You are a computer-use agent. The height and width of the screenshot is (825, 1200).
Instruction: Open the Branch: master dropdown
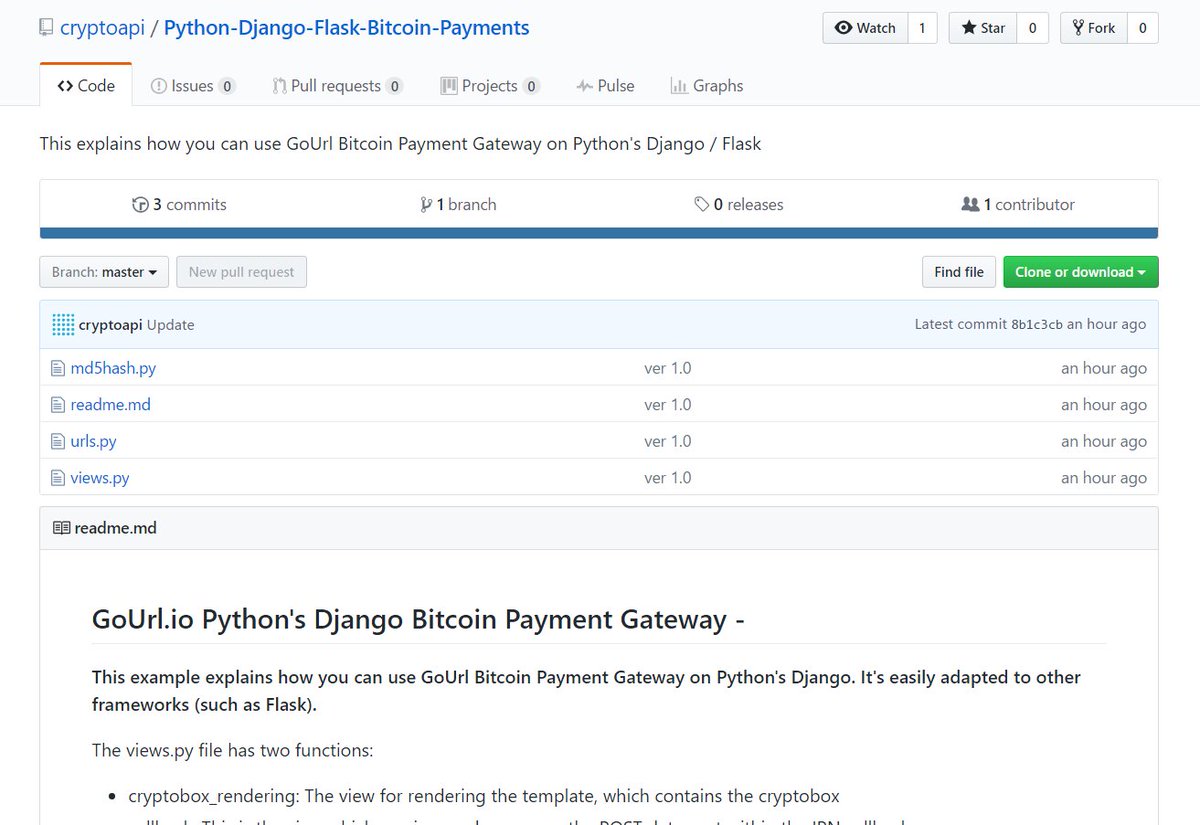[104, 272]
